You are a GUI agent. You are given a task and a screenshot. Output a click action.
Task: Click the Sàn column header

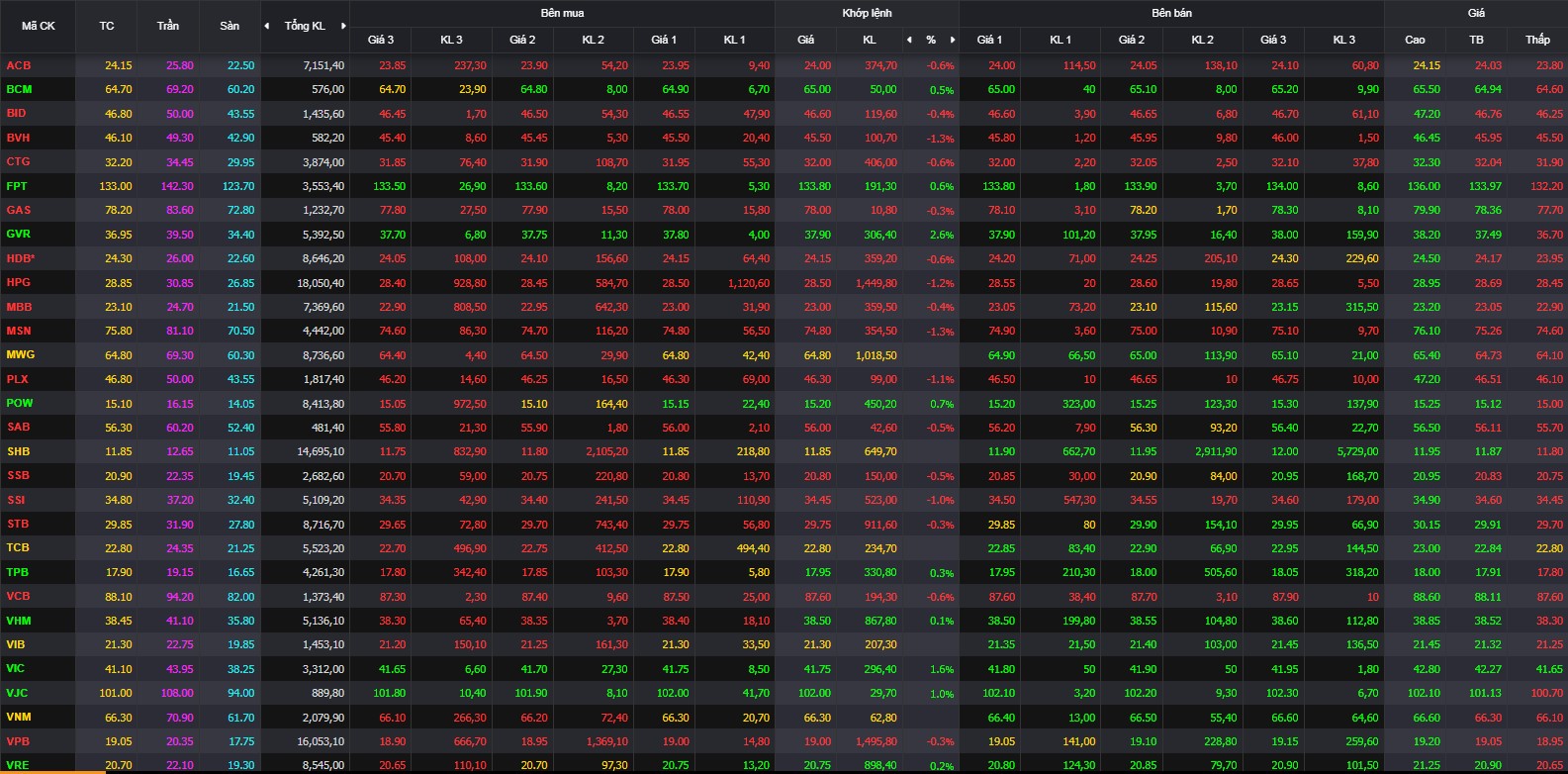point(230,26)
